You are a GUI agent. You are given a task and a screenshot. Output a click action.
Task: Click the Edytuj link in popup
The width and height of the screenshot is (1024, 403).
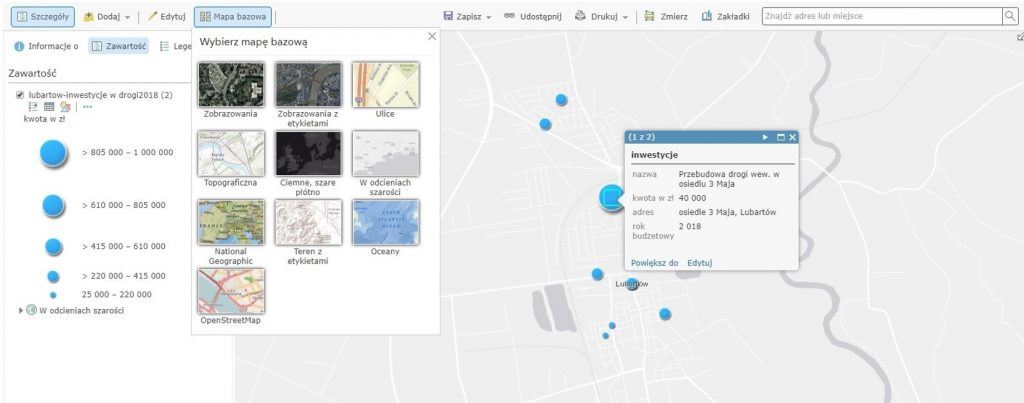[699, 263]
